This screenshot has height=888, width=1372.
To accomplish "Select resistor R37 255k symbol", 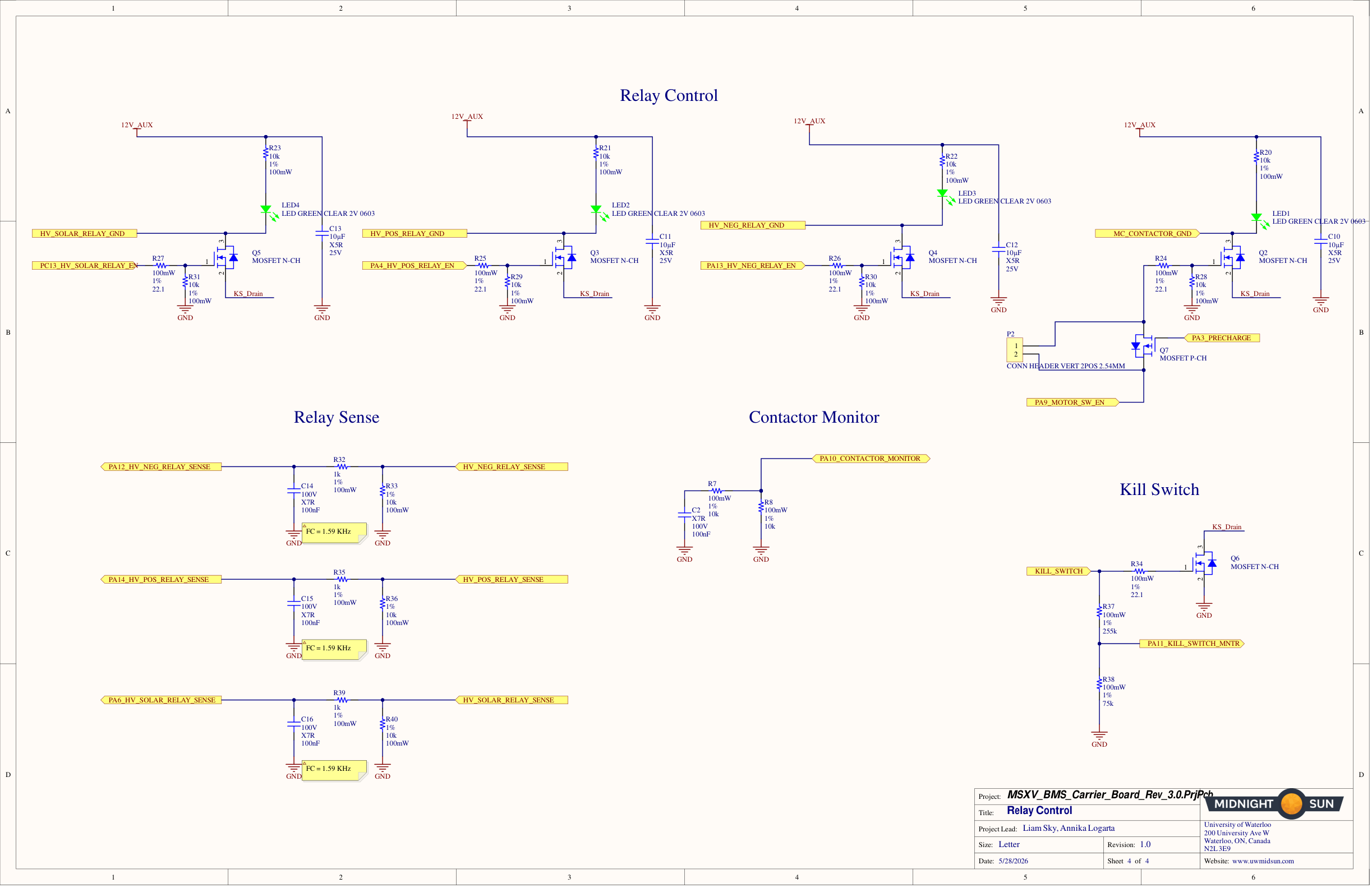I will (x=1099, y=612).
